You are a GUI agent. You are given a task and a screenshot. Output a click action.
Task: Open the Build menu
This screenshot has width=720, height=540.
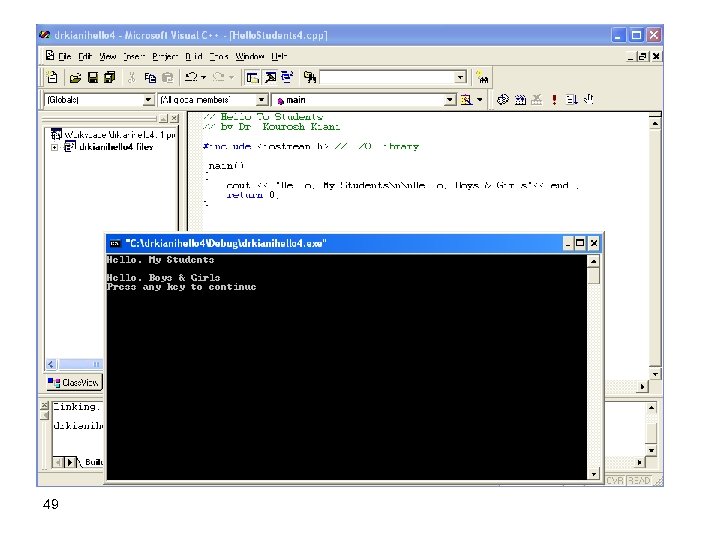(194, 56)
